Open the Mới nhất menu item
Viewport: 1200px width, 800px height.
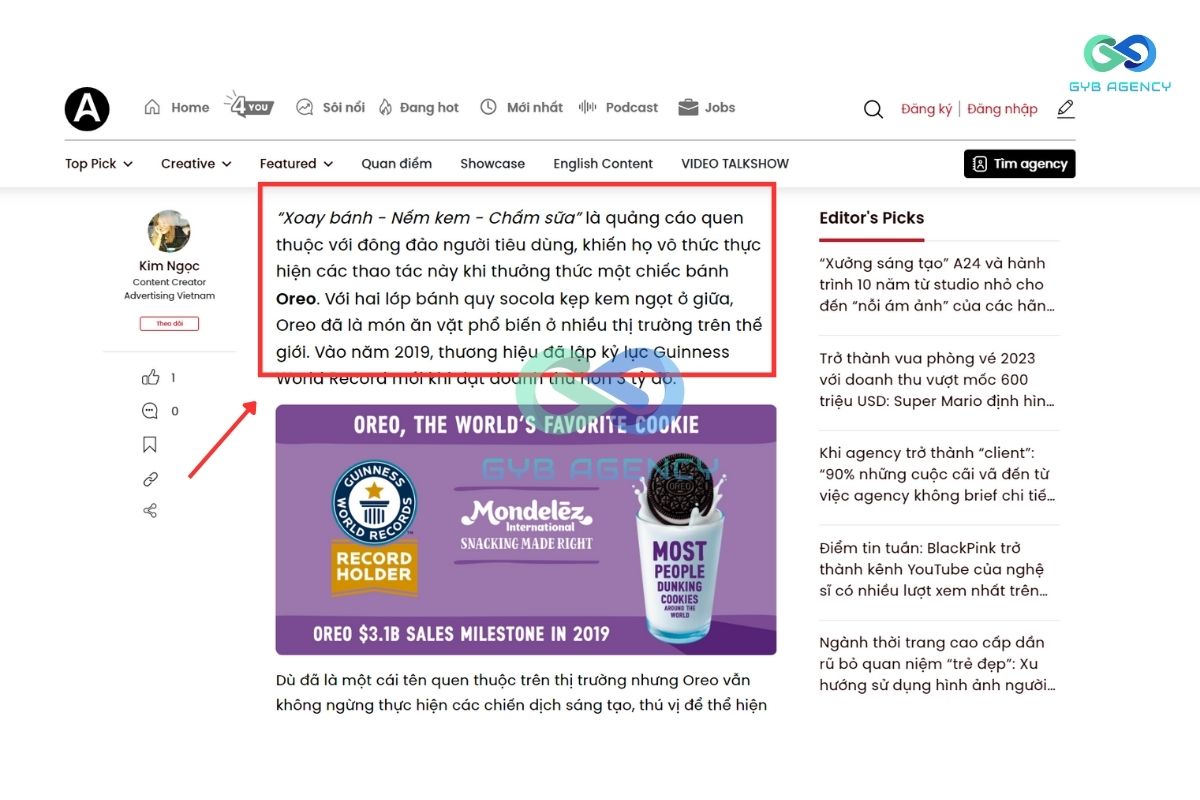(x=535, y=107)
